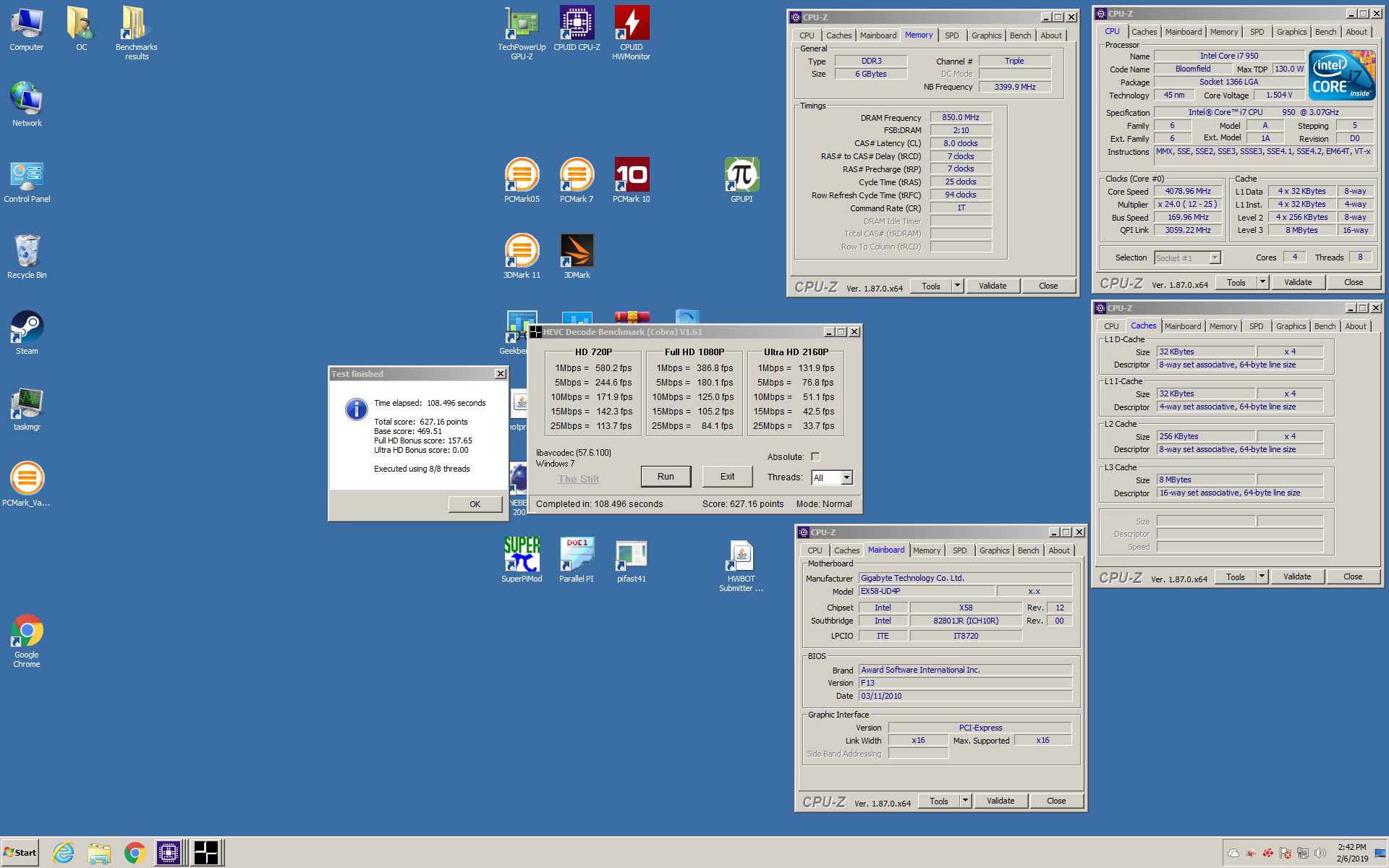Click the Tools button in Caches CPU-Z window

pyautogui.click(x=1236, y=576)
